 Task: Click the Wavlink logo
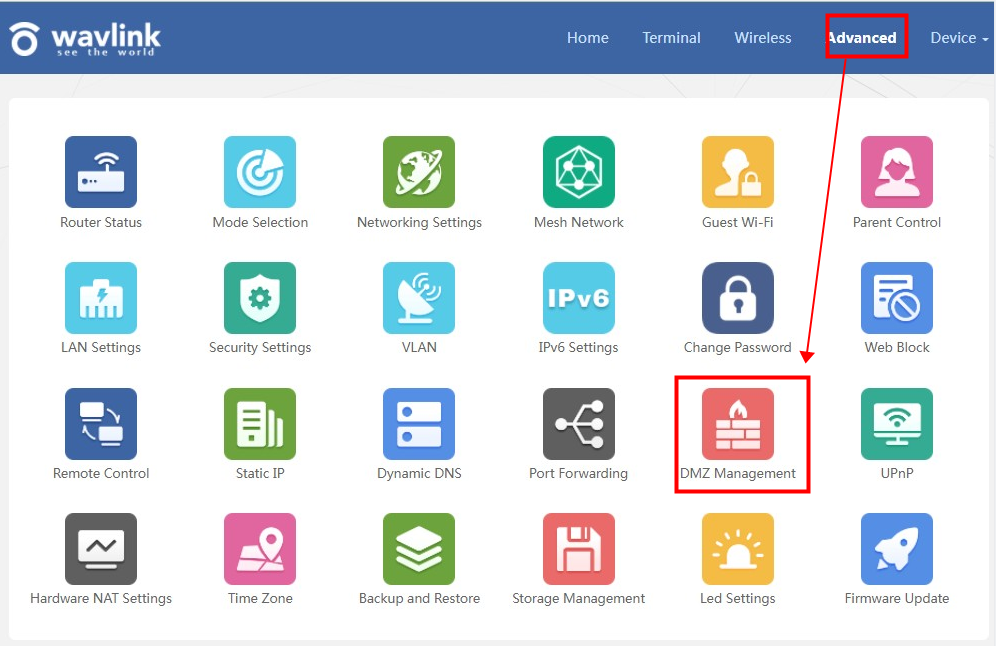[x=85, y=39]
